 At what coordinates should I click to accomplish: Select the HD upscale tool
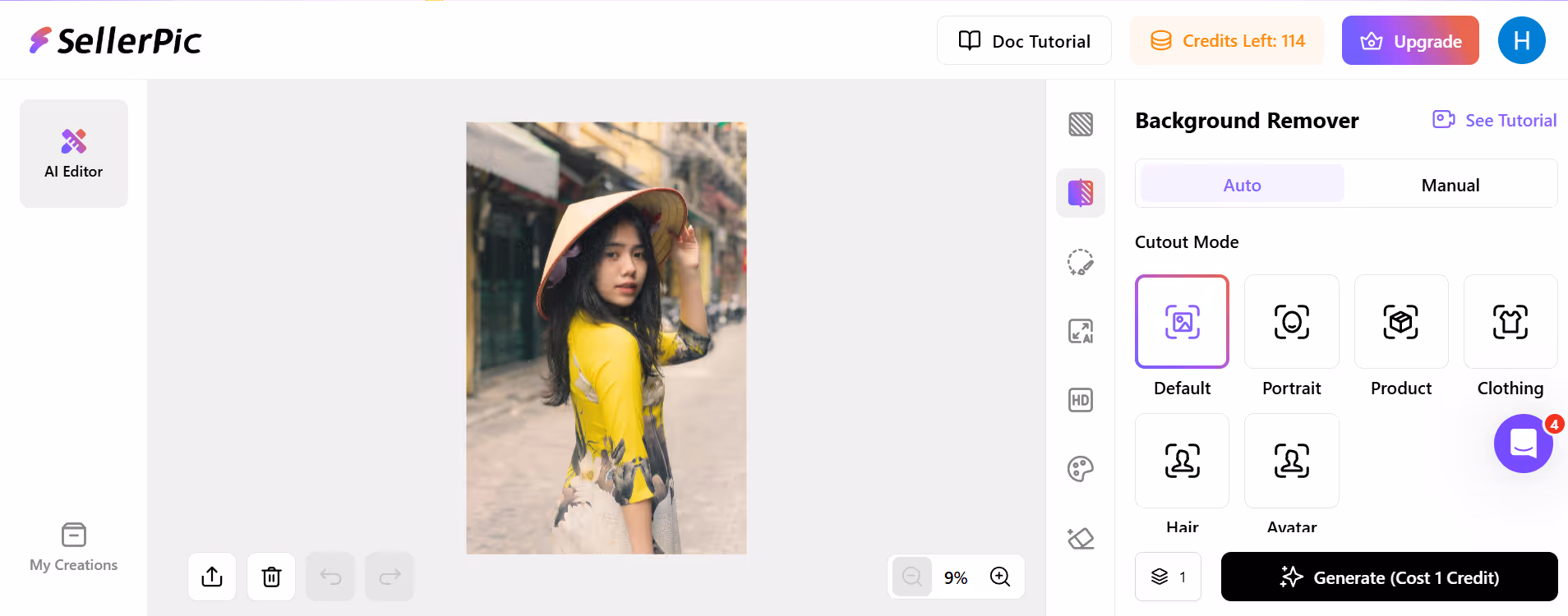click(1080, 400)
